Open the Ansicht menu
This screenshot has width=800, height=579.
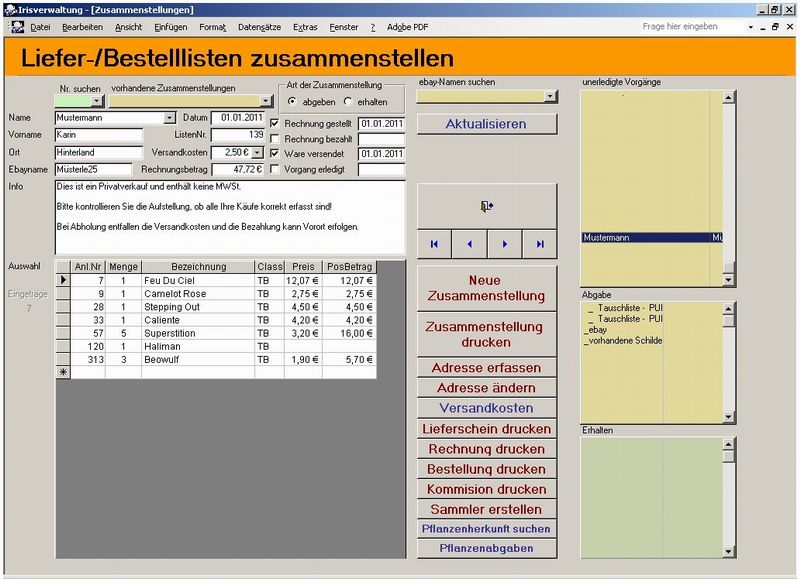[128, 27]
